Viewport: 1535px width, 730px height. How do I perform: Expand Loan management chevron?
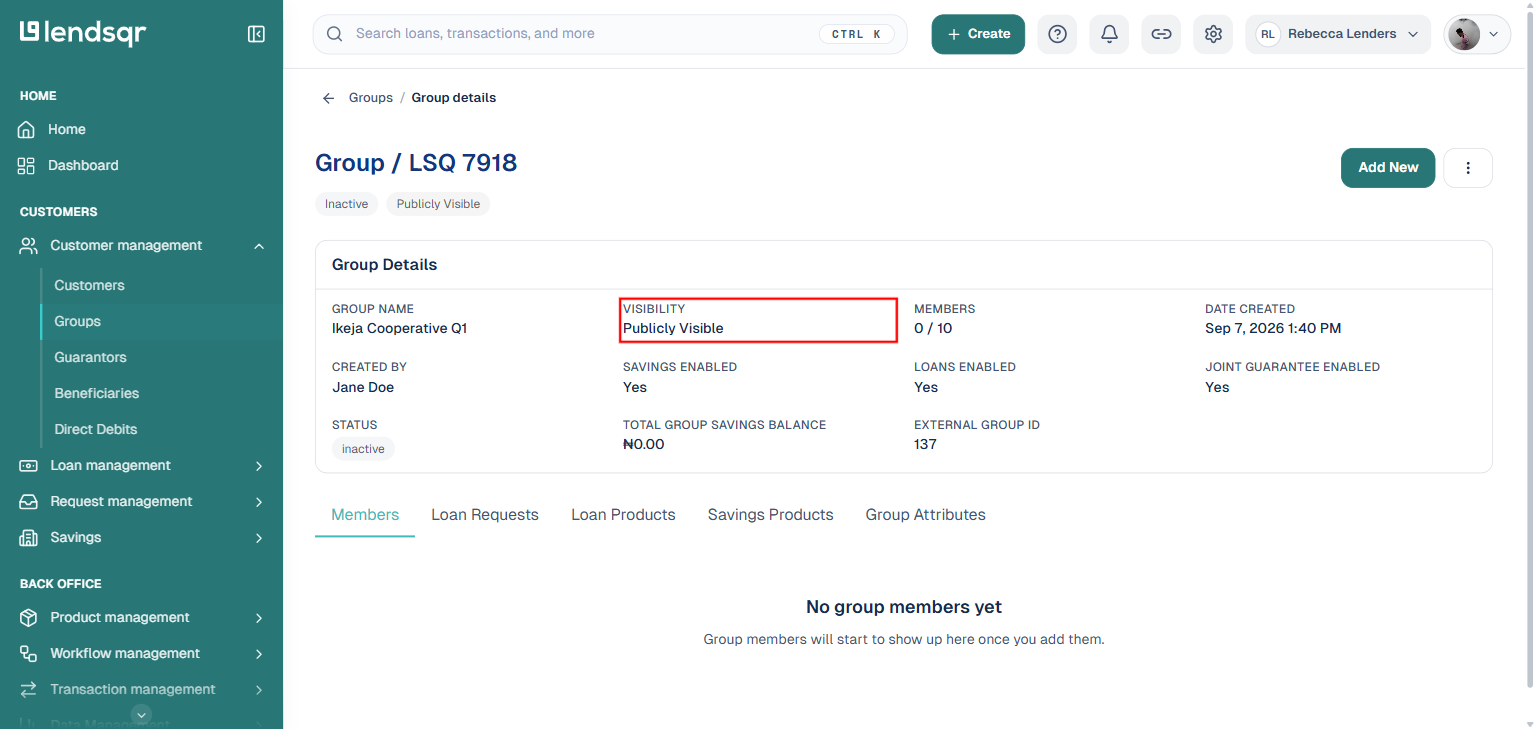point(259,466)
